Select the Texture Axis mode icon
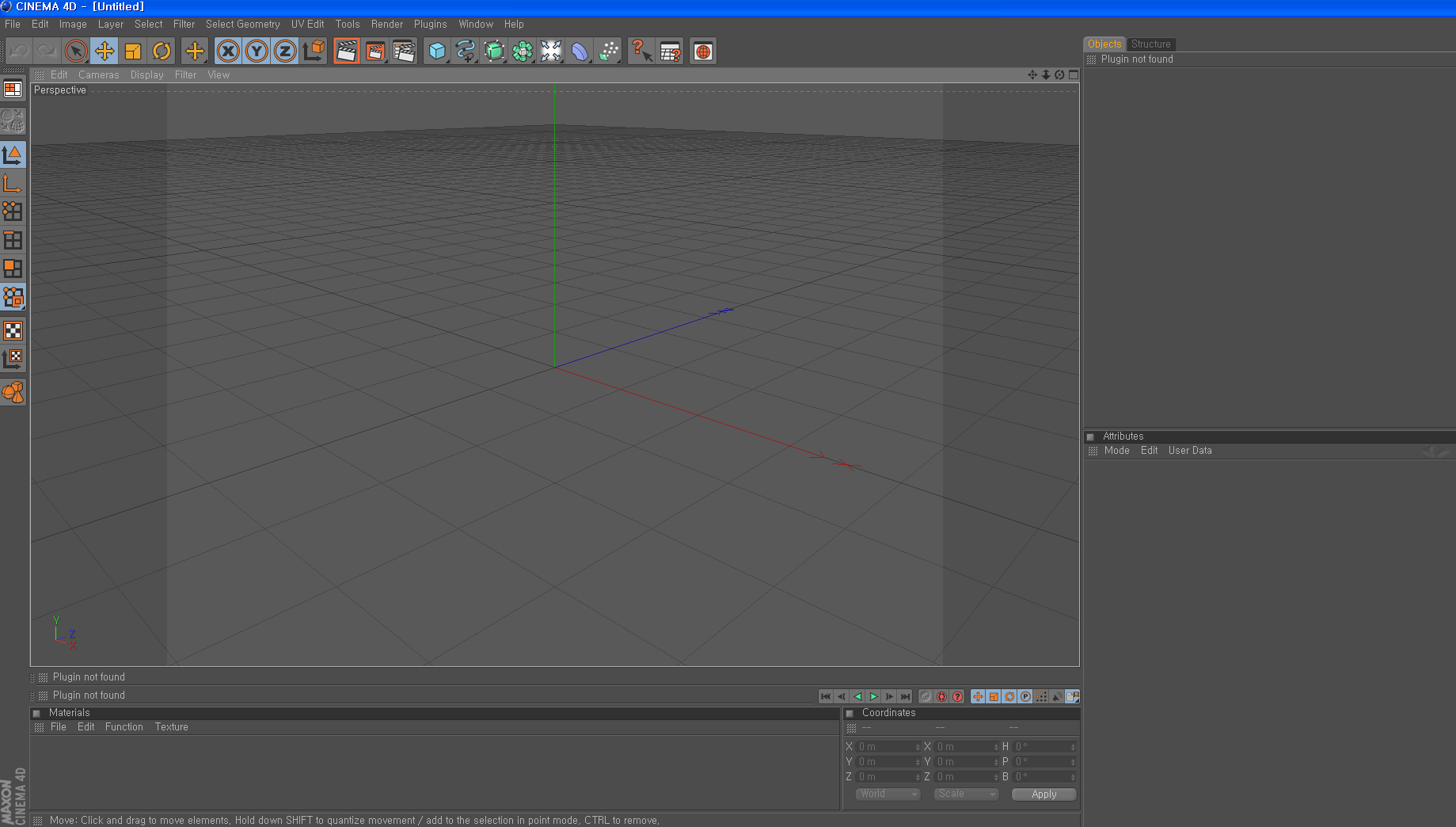The image size is (1456, 827). [x=13, y=359]
